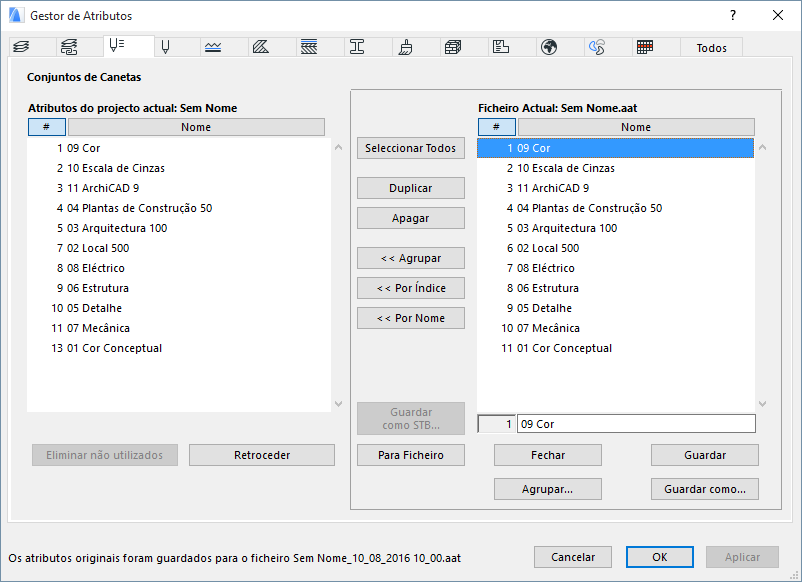Select highlighted '09 Cor' in file list
Viewport: 802px width, 582px height.
(x=615, y=148)
